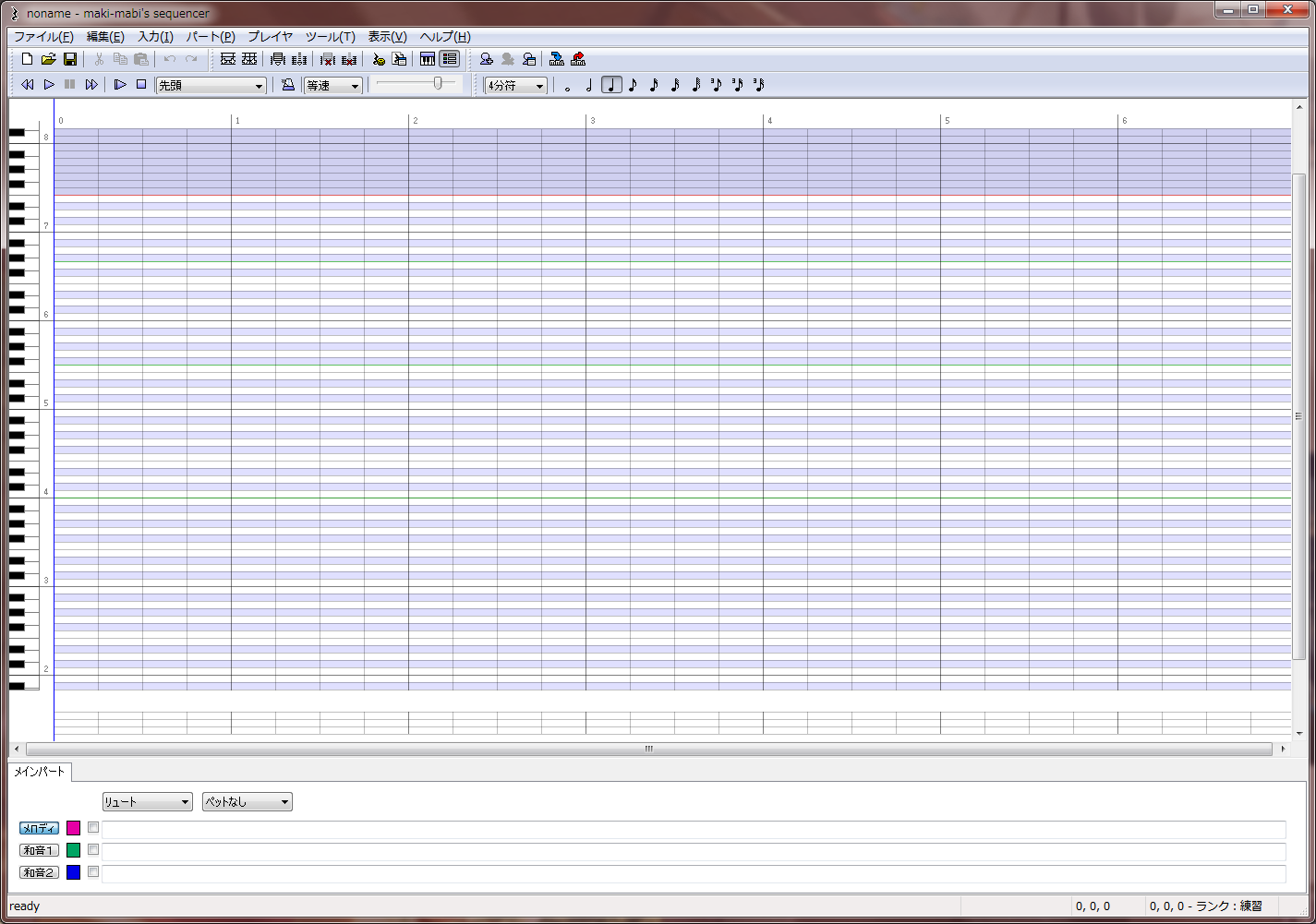Click the blue 和音2 color swatch
This screenshot has width=1316, height=924.
74,872
